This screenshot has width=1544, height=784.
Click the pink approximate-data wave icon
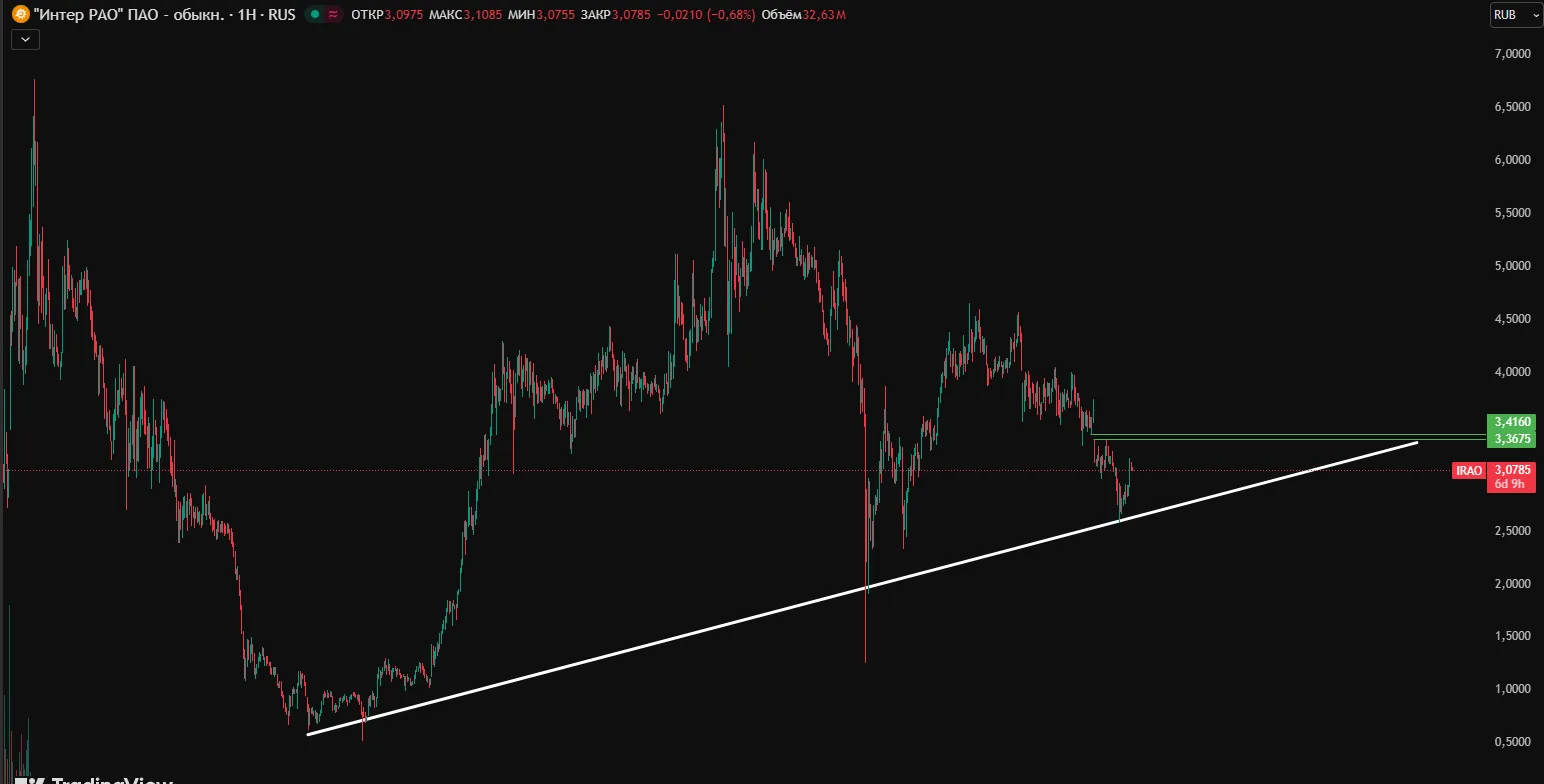coord(332,15)
